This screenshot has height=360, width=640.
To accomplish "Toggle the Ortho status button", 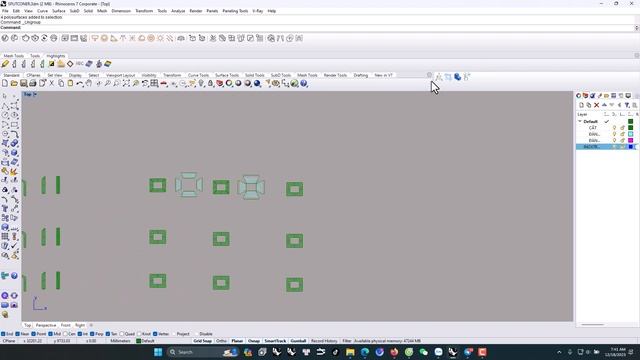I will [x=221, y=341].
